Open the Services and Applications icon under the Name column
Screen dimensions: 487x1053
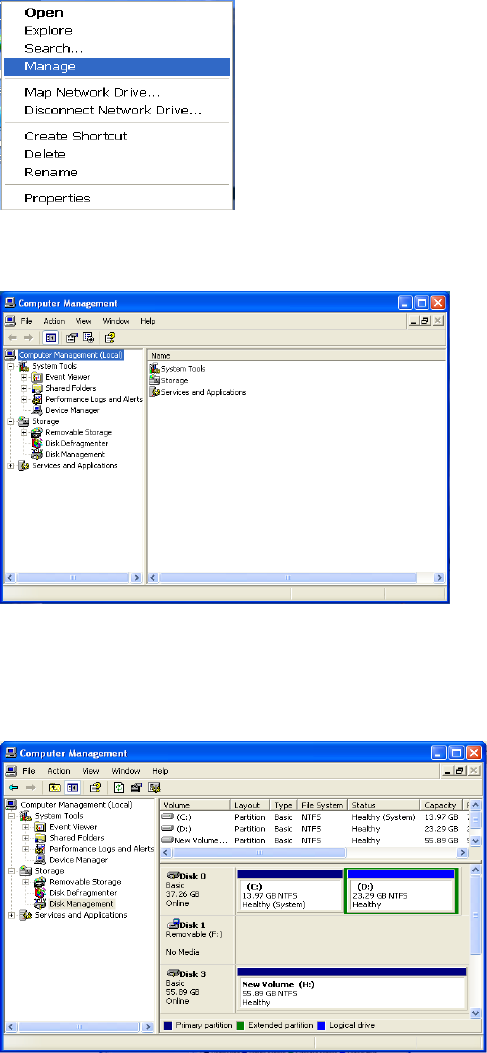tap(154, 392)
